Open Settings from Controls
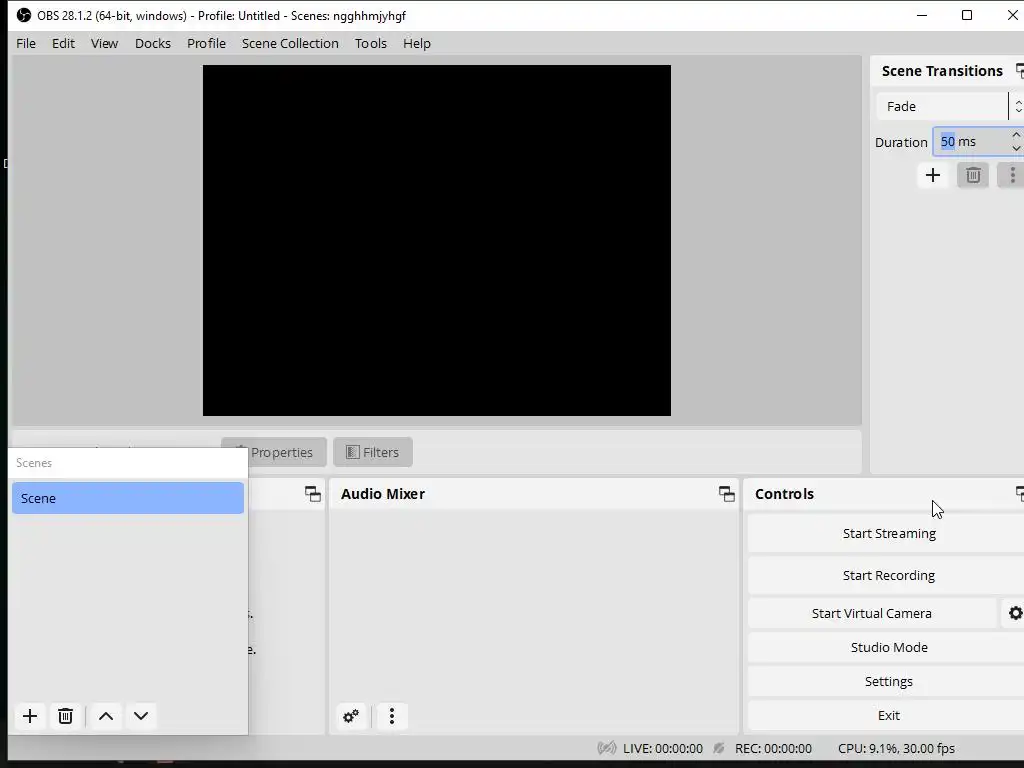Screen dimensions: 1024x768 click(x=889, y=681)
